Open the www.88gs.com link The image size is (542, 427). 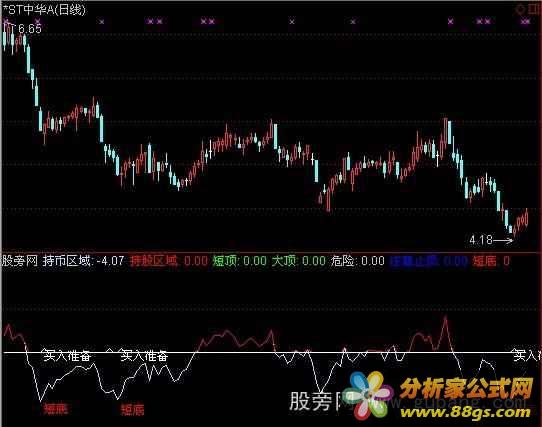pos(465,412)
